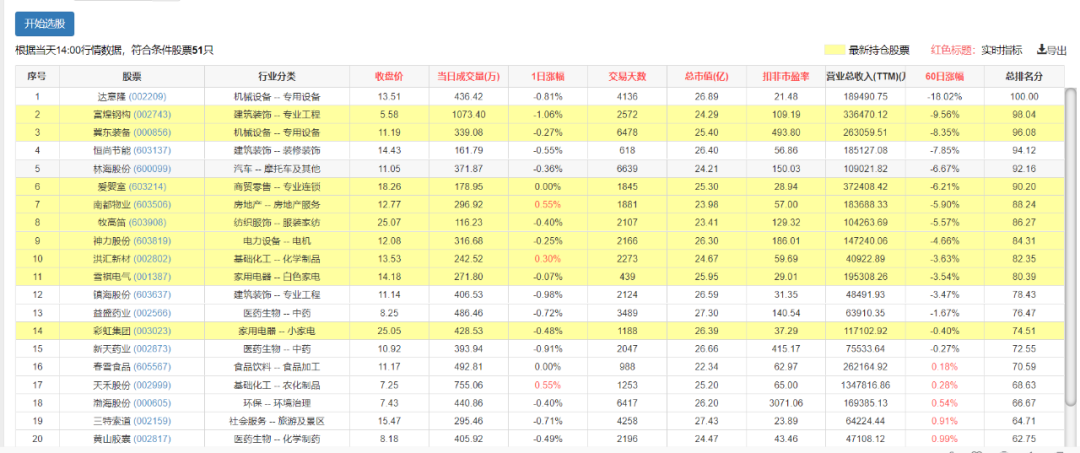The height and width of the screenshot is (453, 1080).
Task: Click the 序号 column header
Action: point(37,76)
